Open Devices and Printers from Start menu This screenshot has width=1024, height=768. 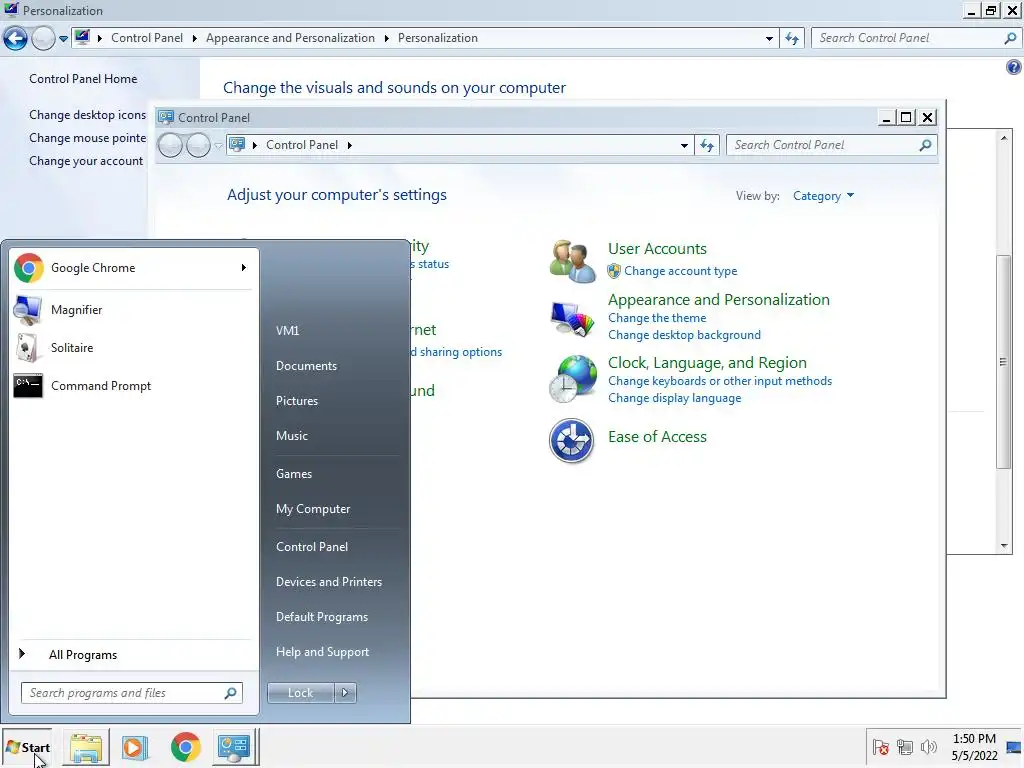328,582
